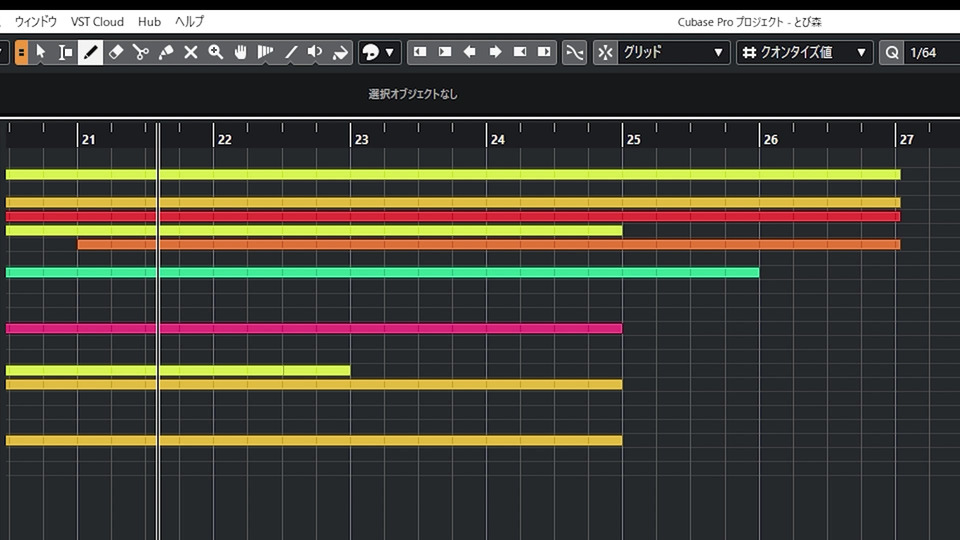960x540 pixels.
Task: Click the orange toolbar handle icon
Action: 21,52
